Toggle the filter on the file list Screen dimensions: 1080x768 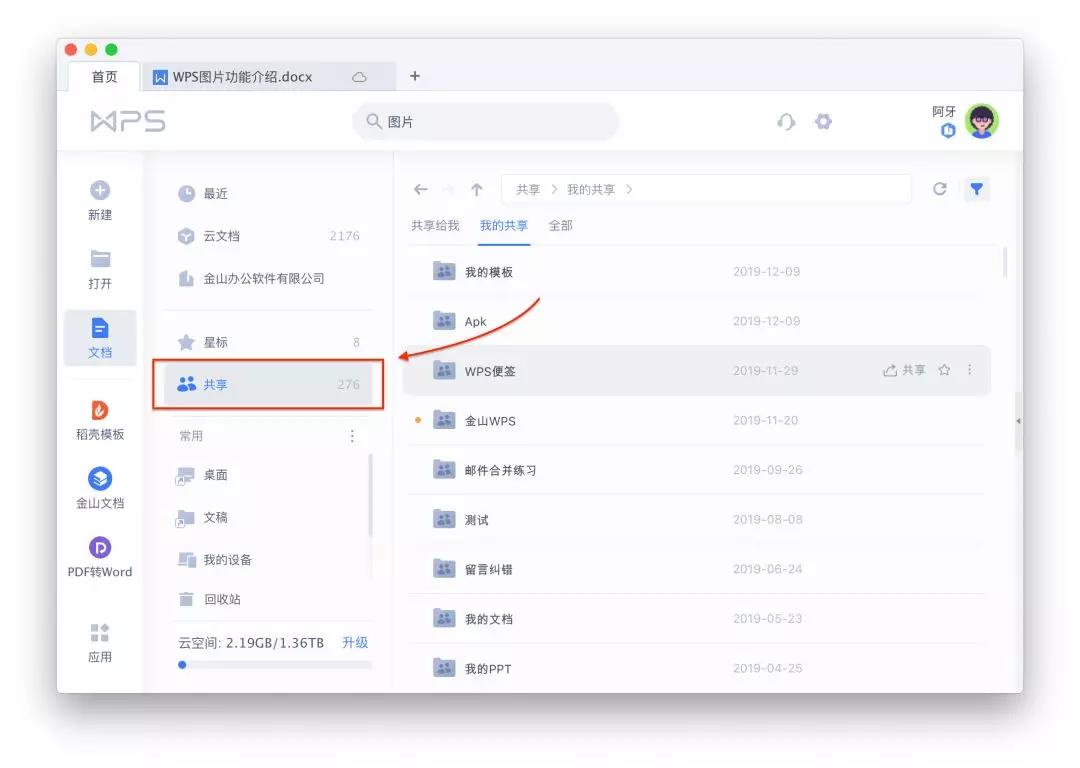[976, 188]
